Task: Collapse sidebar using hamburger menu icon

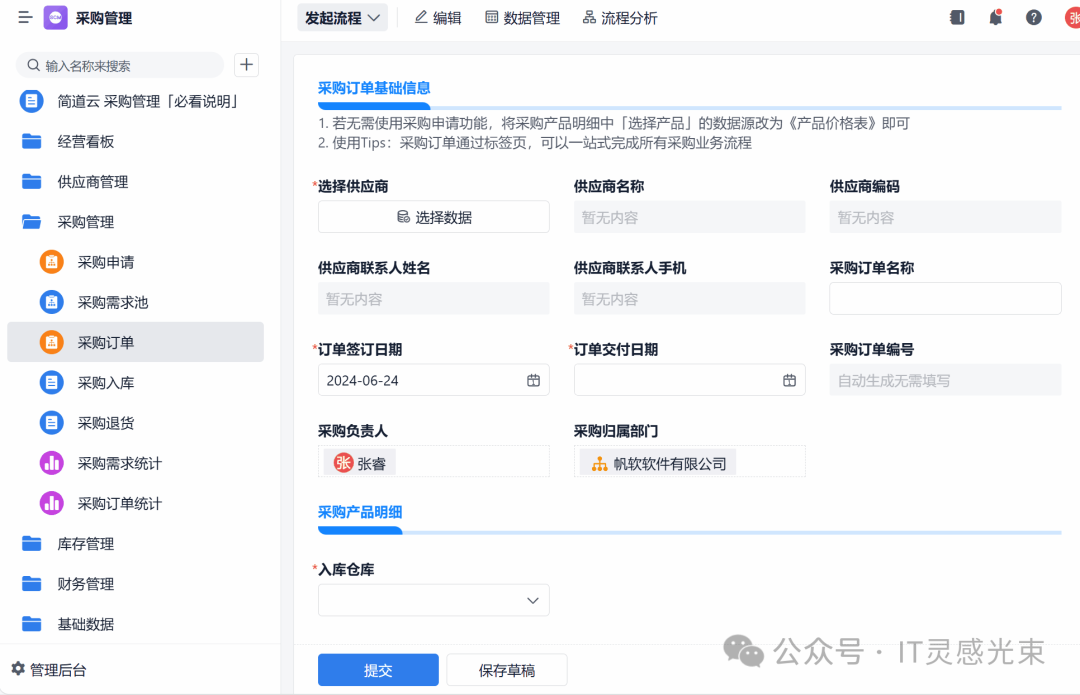Action: tap(25, 18)
